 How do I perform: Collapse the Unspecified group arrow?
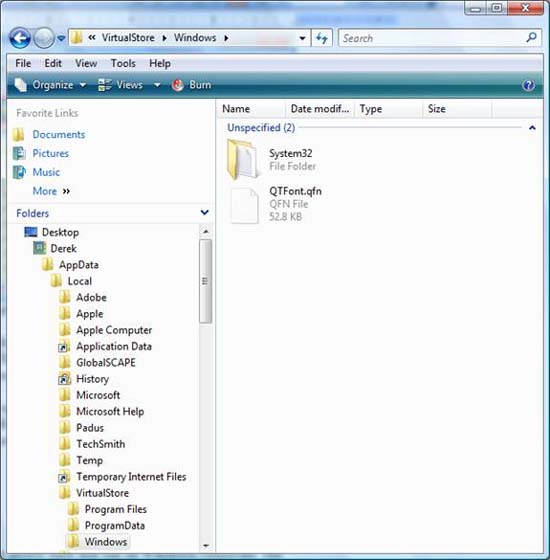click(532, 128)
